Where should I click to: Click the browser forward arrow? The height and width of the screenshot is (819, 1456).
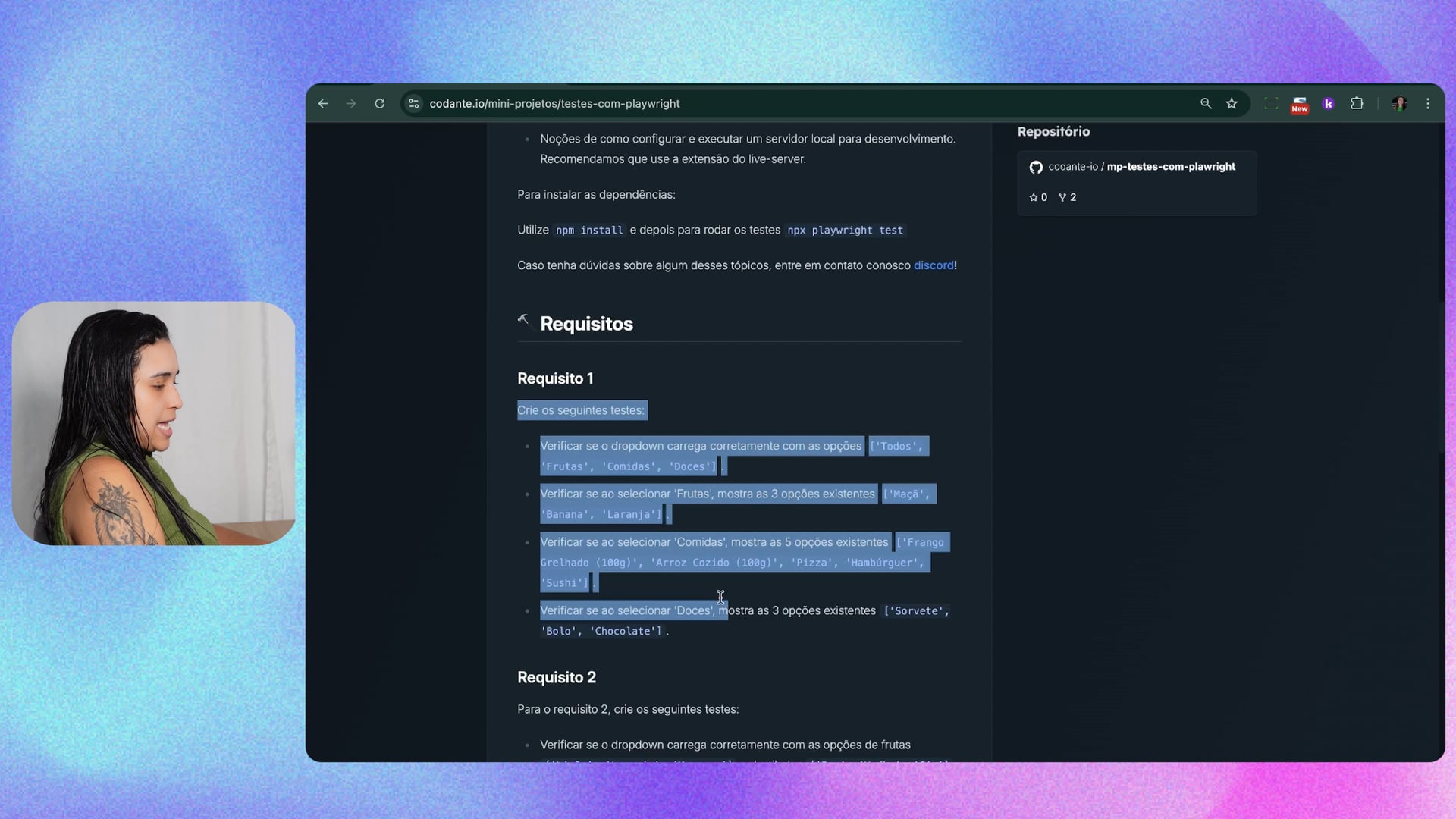[351, 104]
